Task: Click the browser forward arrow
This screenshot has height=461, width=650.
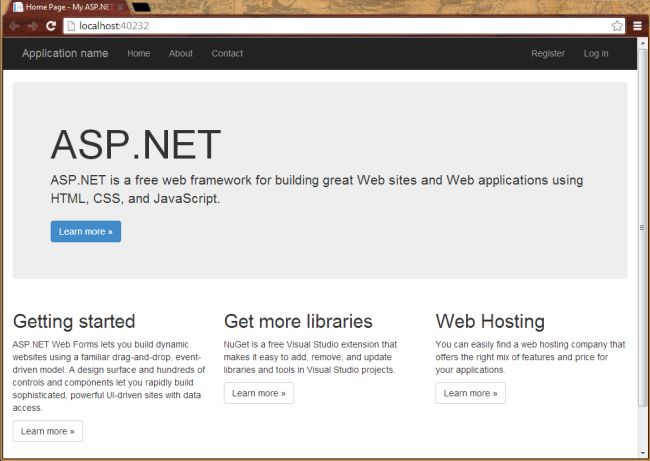Action: 32,26
